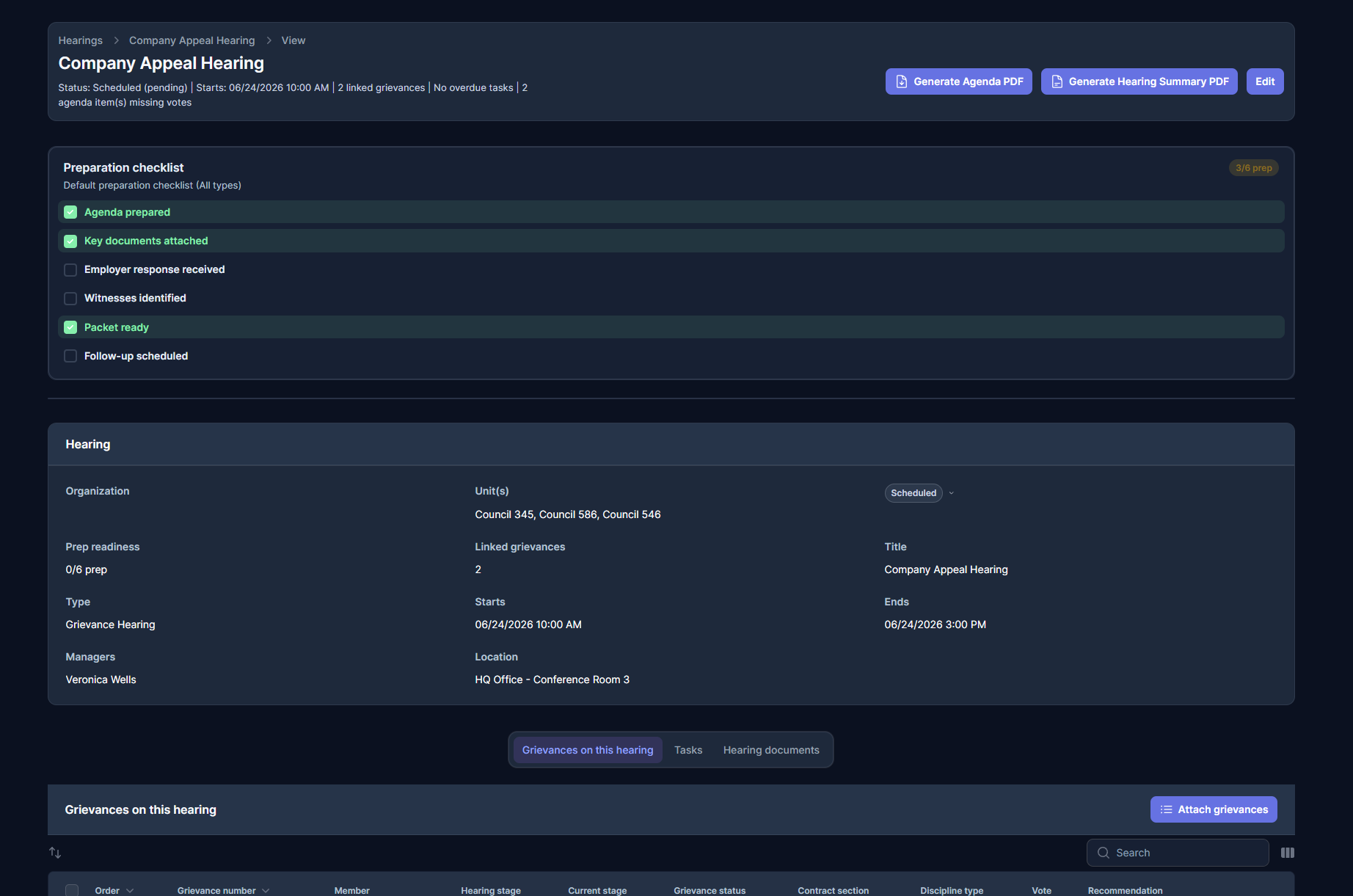The image size is (1353, 896).
Task: Sort by the Order column chevron
Action: pos(130,891)
